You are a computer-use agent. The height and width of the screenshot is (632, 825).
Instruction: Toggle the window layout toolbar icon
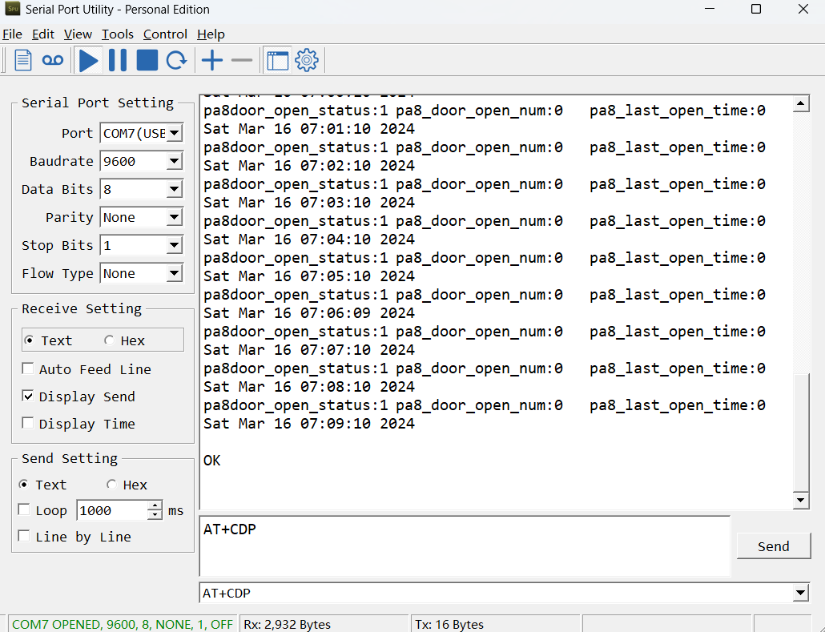click(277, 61)
